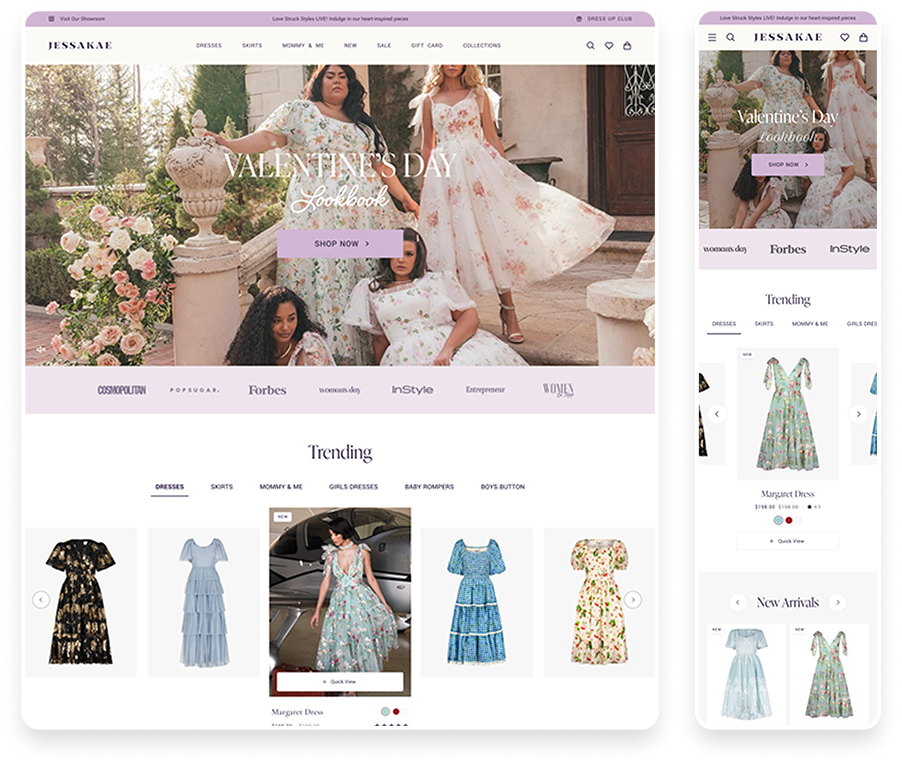Open shopping bag in mobile header

[864, 37]
